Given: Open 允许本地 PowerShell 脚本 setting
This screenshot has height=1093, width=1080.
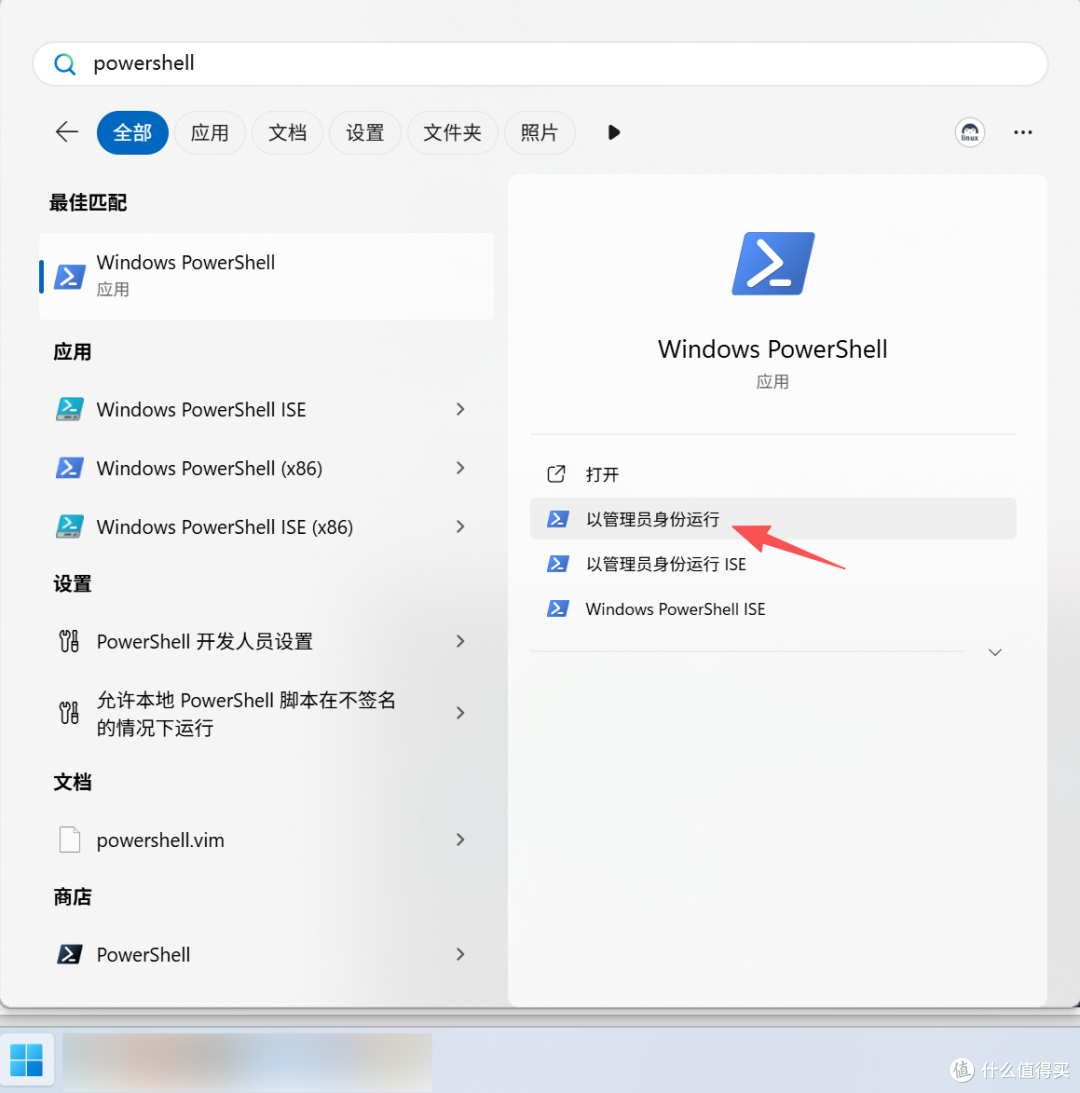Looking at the screenshot, I should pos(267,713).
